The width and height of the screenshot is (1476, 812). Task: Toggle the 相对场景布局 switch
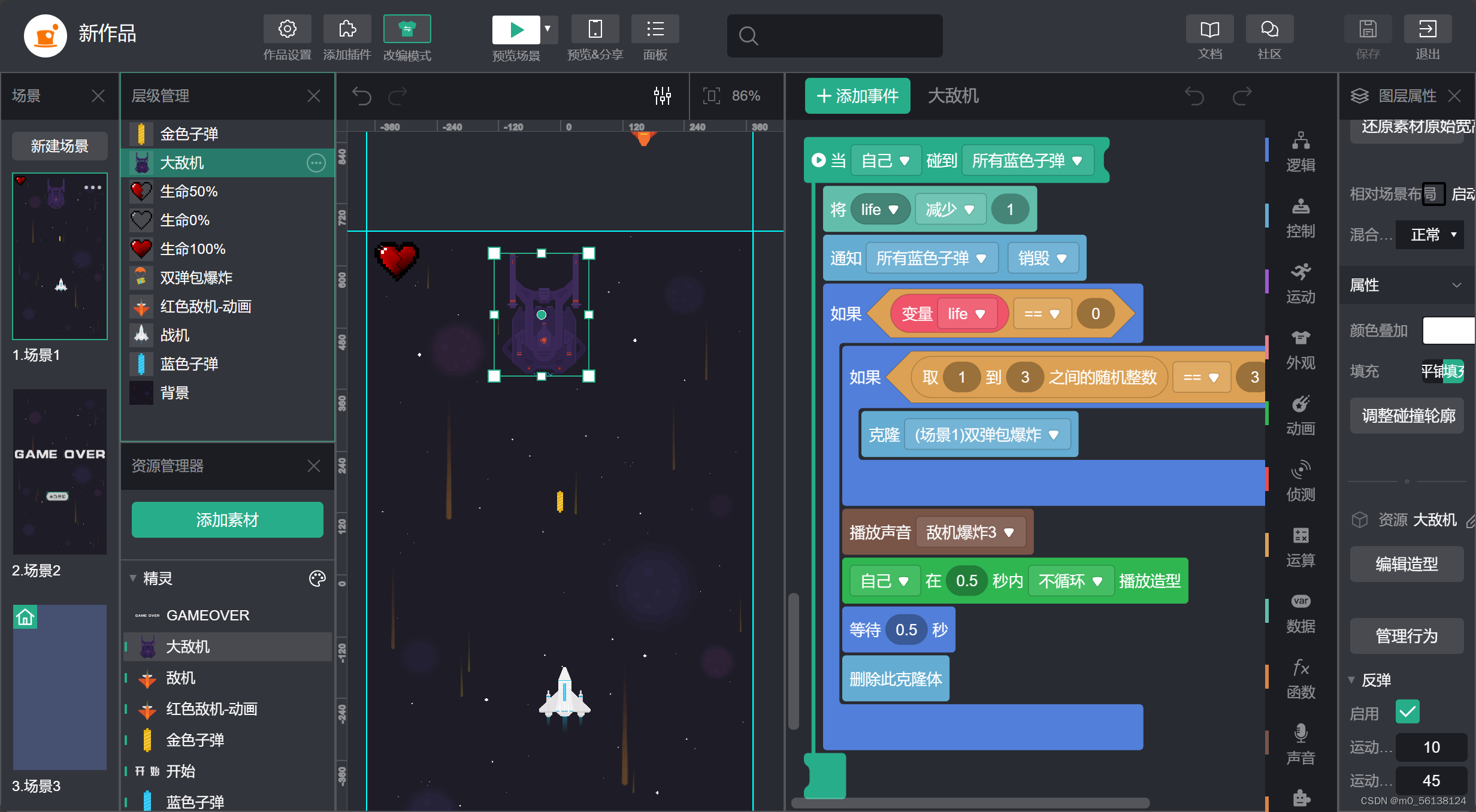pos(1433,194)
